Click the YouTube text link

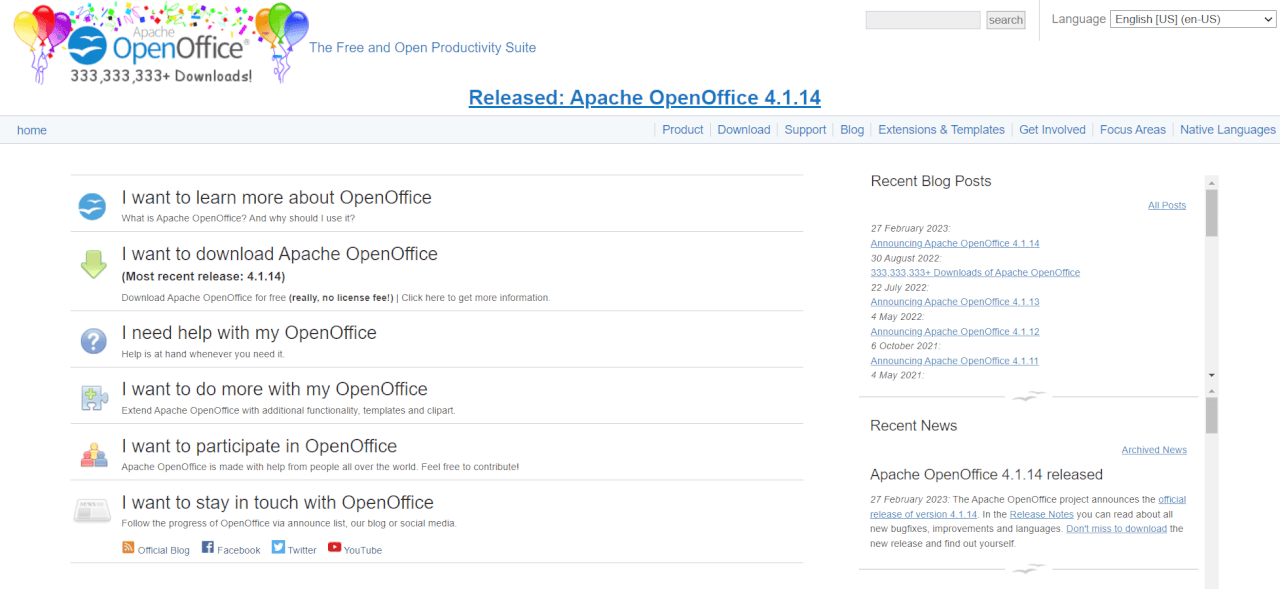tap(363, 550)
